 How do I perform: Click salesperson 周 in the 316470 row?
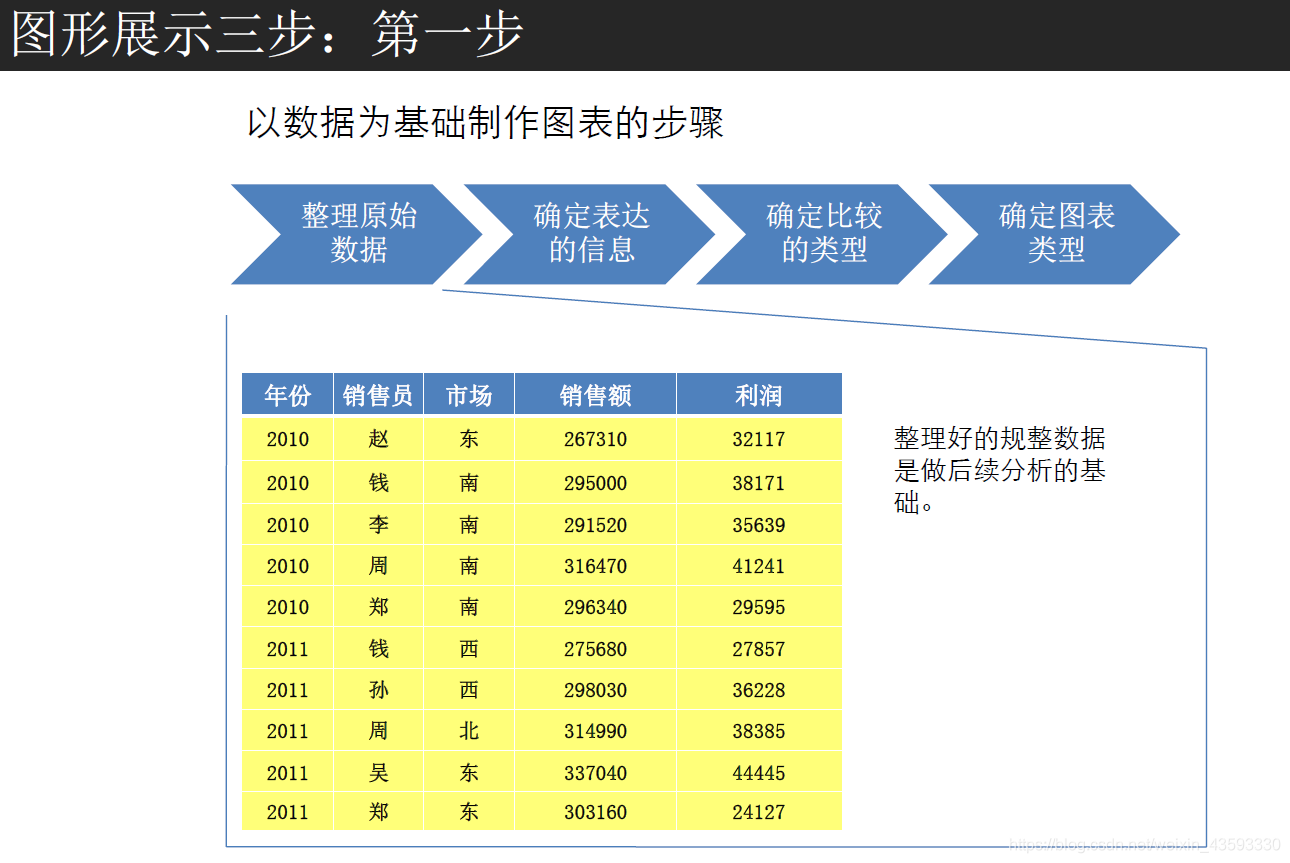378,566
